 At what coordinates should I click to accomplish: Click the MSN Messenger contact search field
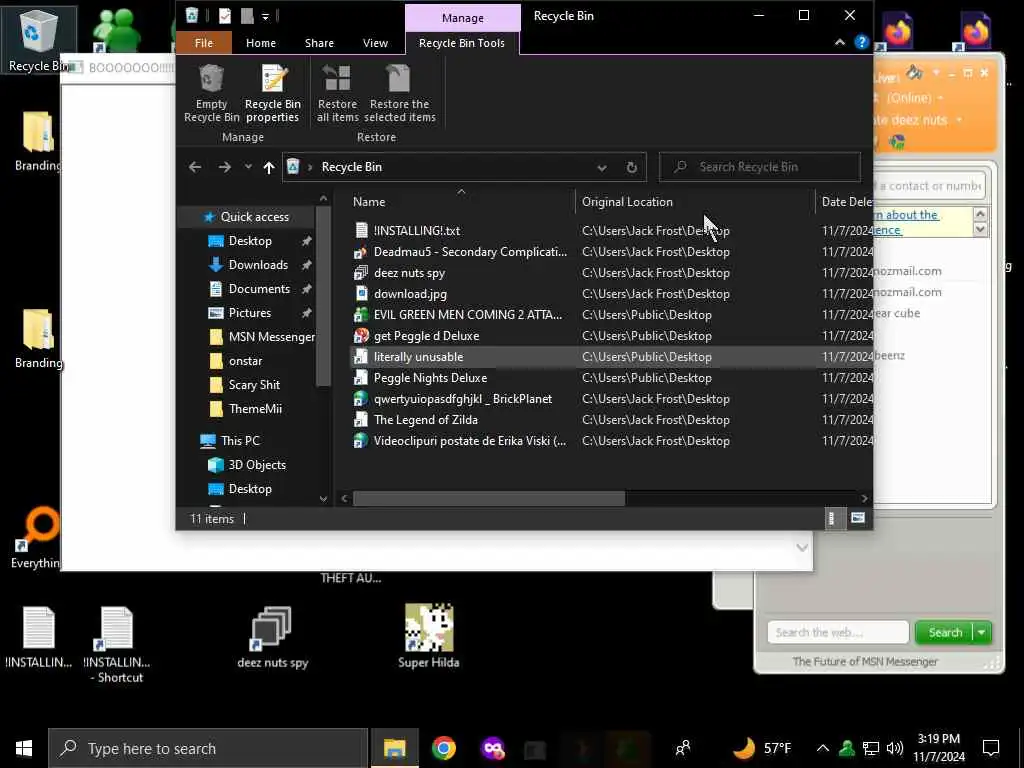[x=929, y=186]
